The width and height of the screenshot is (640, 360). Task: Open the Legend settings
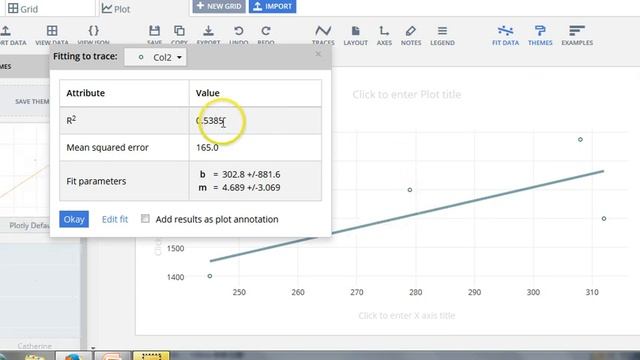pyautogui.click(x=442, y=35)
